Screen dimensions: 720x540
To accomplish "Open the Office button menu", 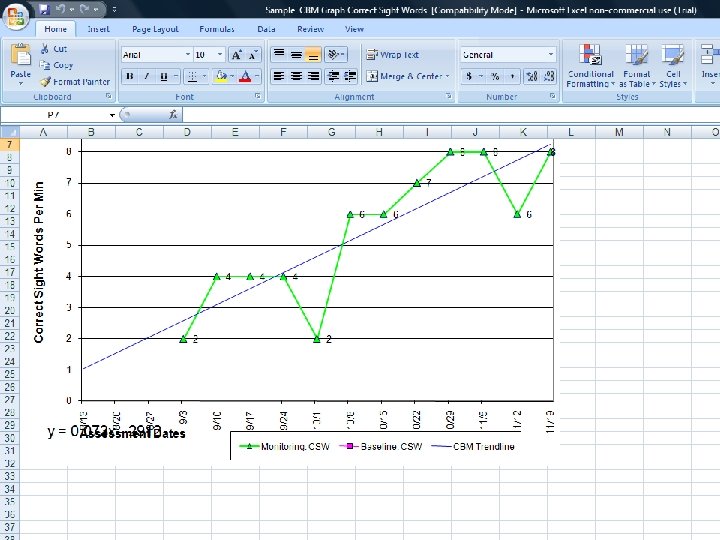I will (16, 17).
